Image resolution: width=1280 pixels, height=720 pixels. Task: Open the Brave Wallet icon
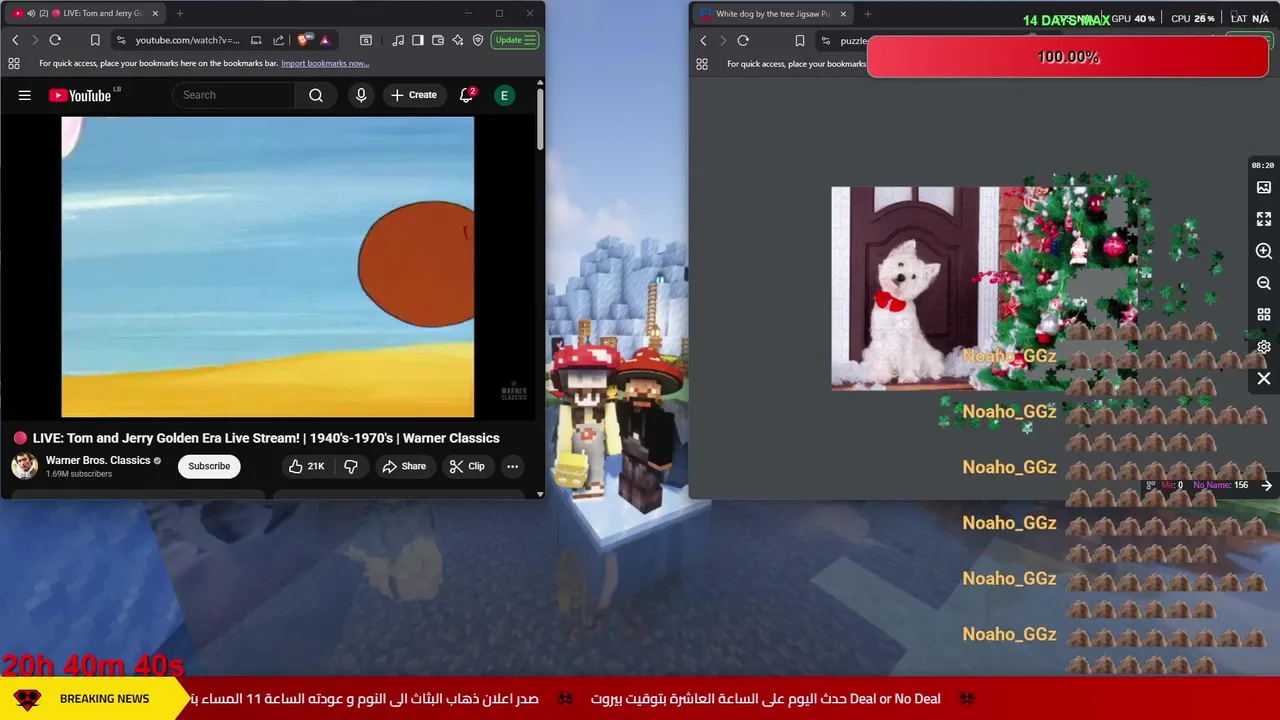[438, 40]
